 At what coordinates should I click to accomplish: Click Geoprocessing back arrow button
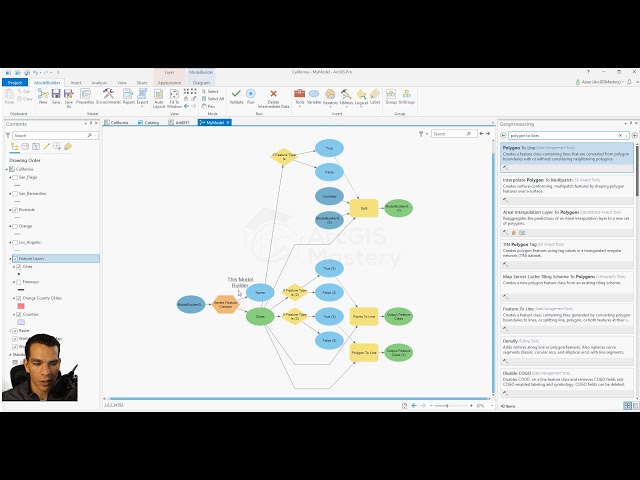click(503, 136)
